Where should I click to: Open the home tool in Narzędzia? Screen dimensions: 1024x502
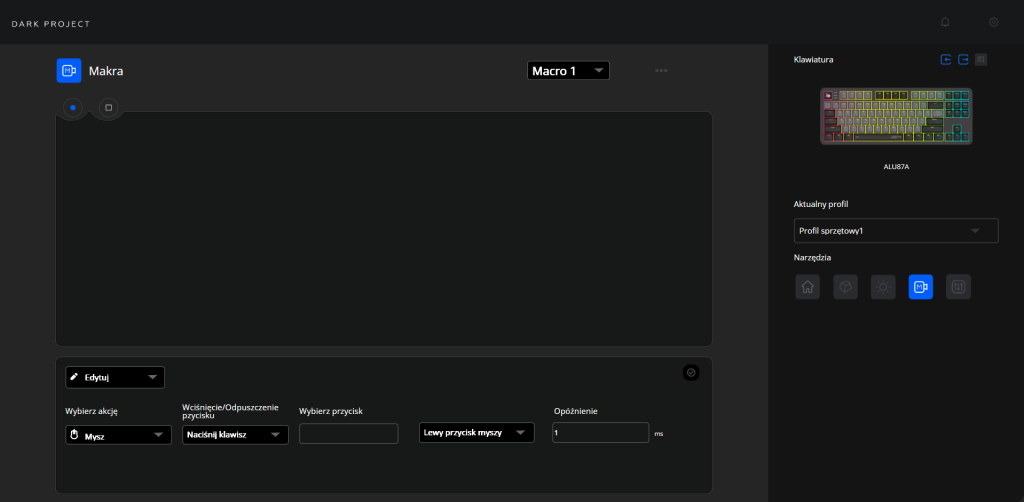[x=807, y=287]
